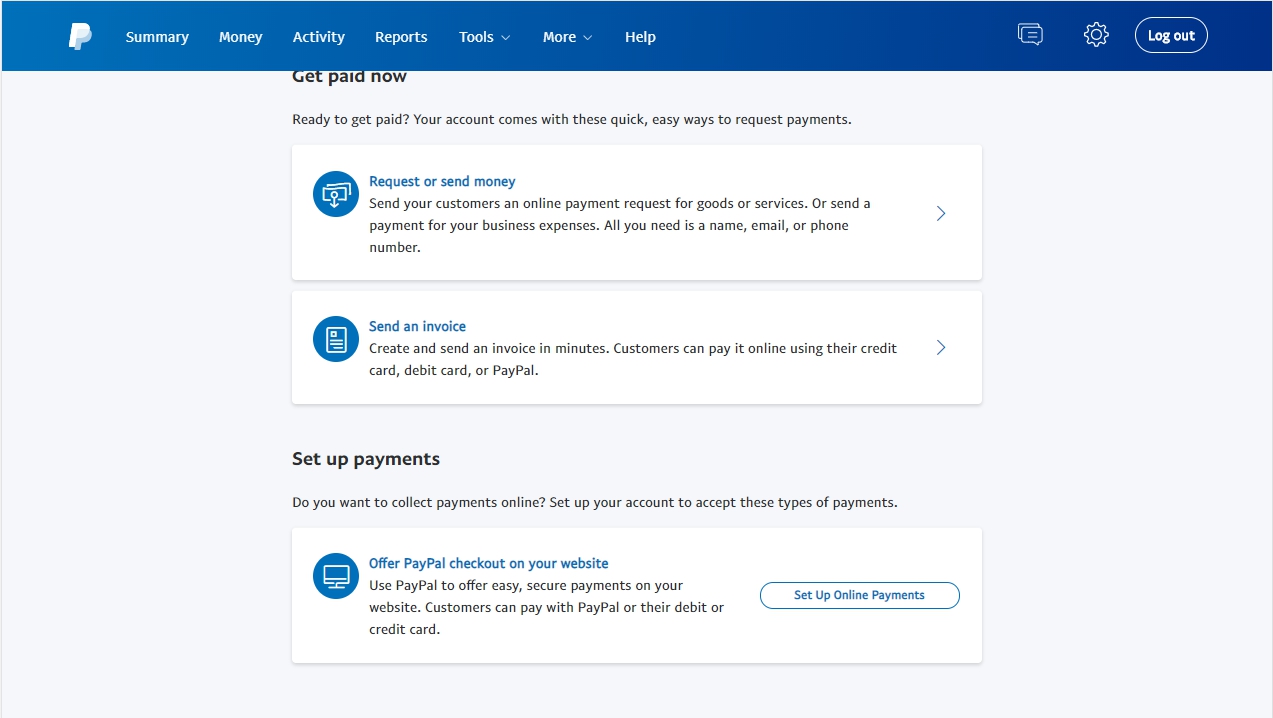1273x718 pixels.
Task: Open the Reports section
Action: click(x=401, y=36)
